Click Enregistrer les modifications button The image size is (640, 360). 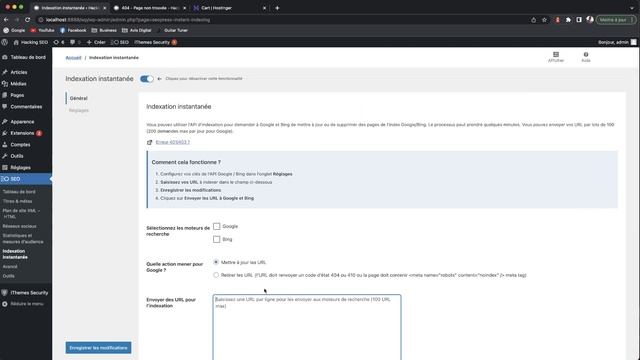[x=98, y=348]
